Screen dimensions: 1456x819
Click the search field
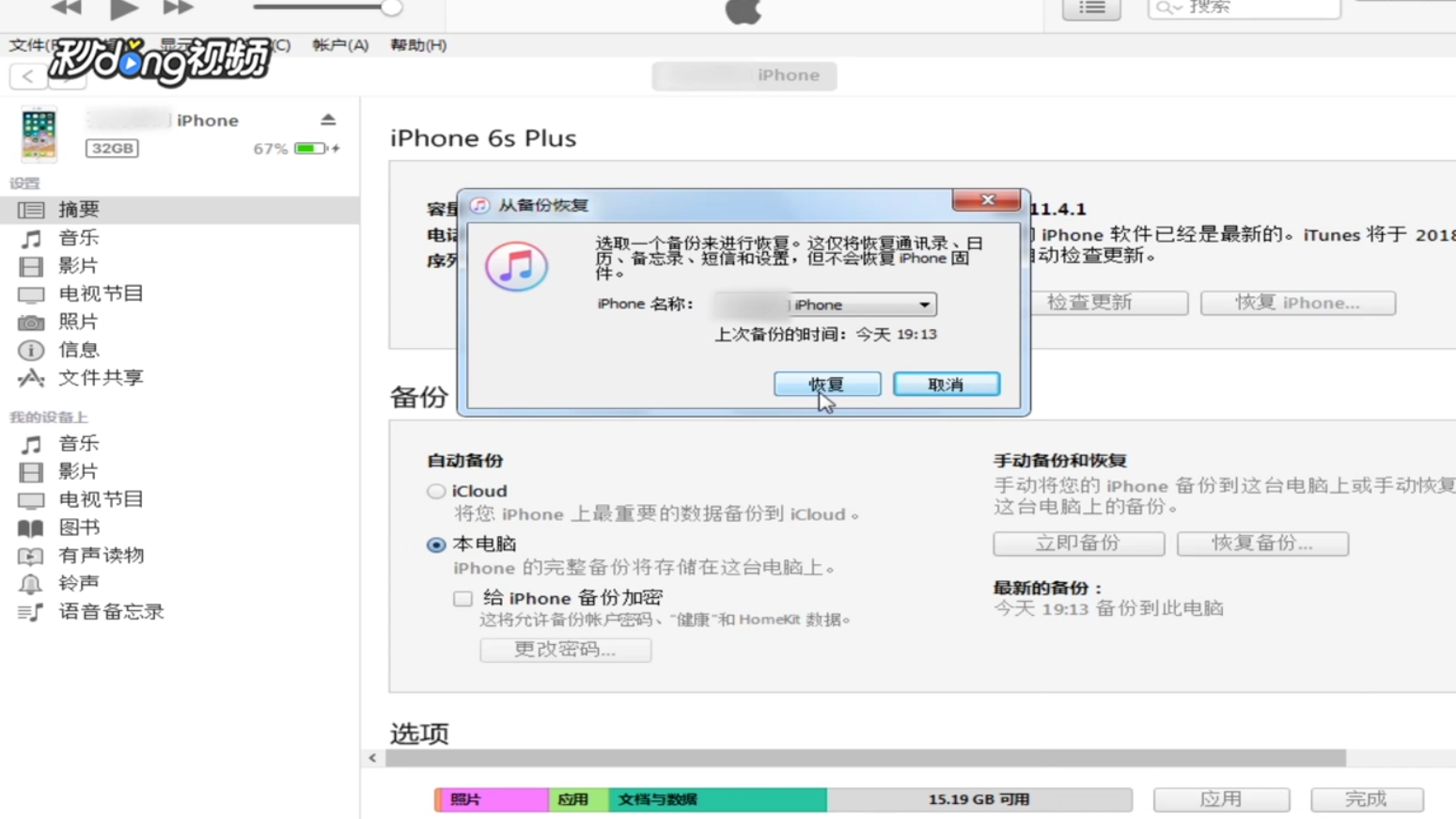click(x=1244, y=8)
